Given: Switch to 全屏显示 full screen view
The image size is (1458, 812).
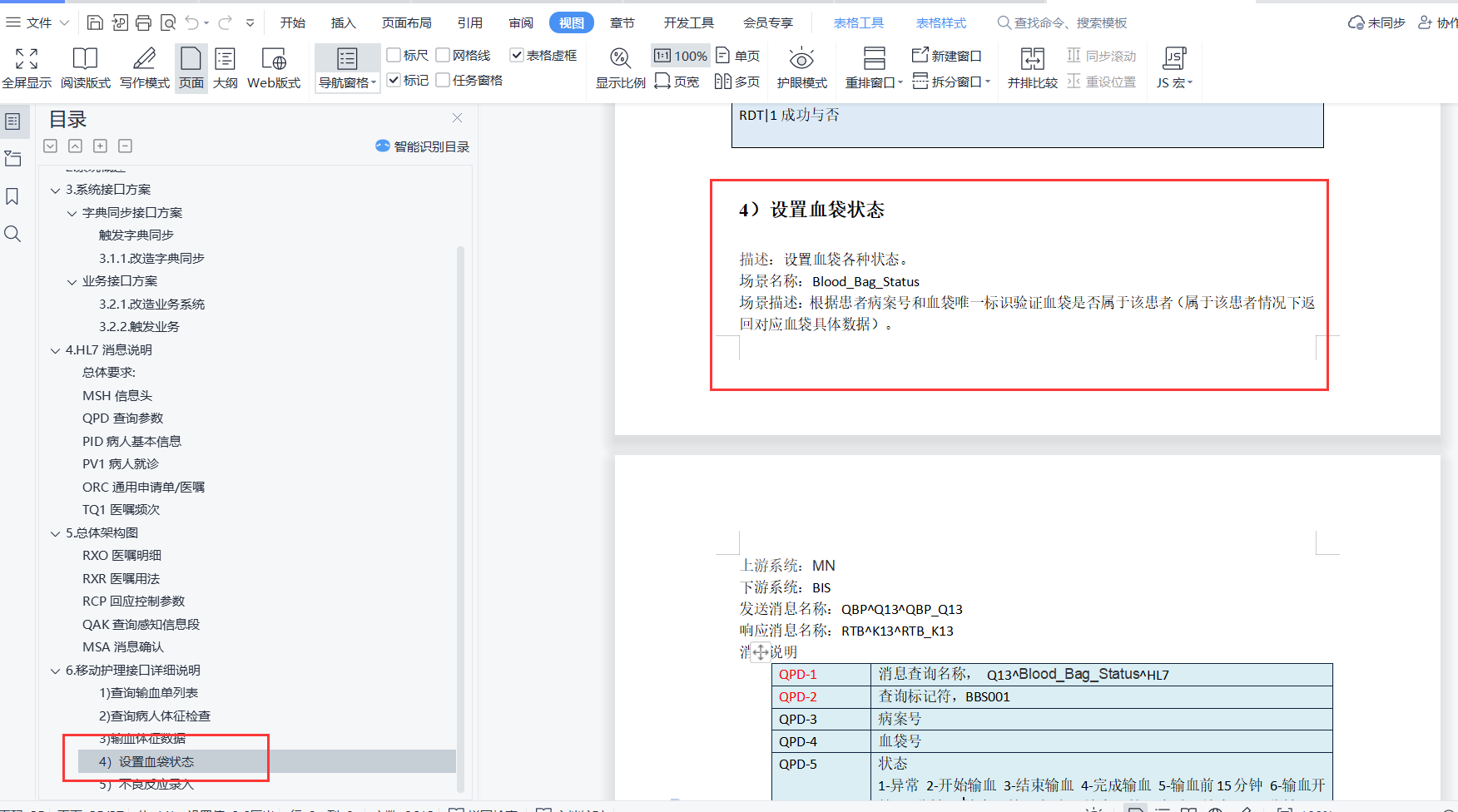Looking at the screenshot, I should coord(27,68).
